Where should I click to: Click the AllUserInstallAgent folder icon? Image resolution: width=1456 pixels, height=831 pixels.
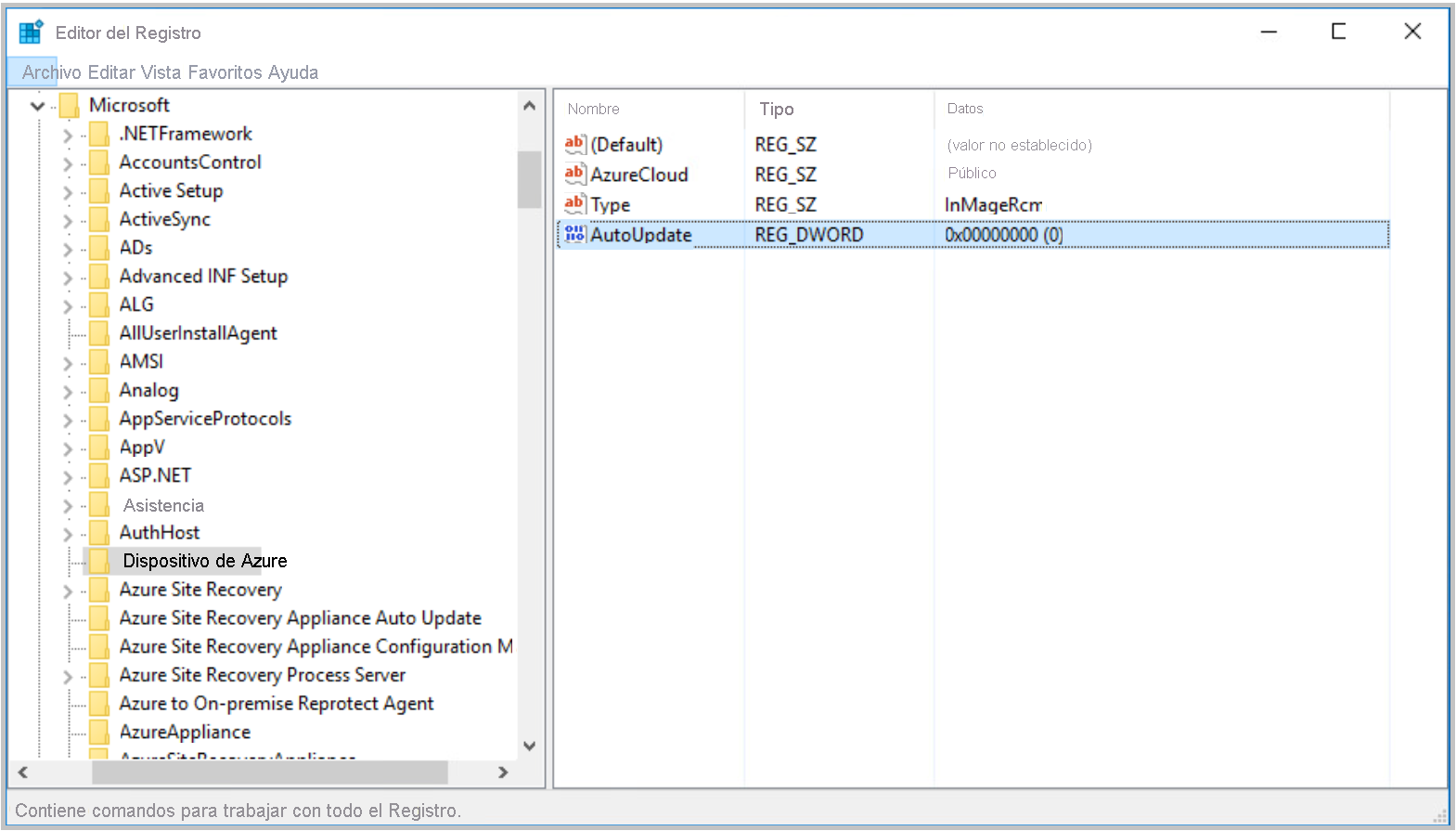click(99, 333)
